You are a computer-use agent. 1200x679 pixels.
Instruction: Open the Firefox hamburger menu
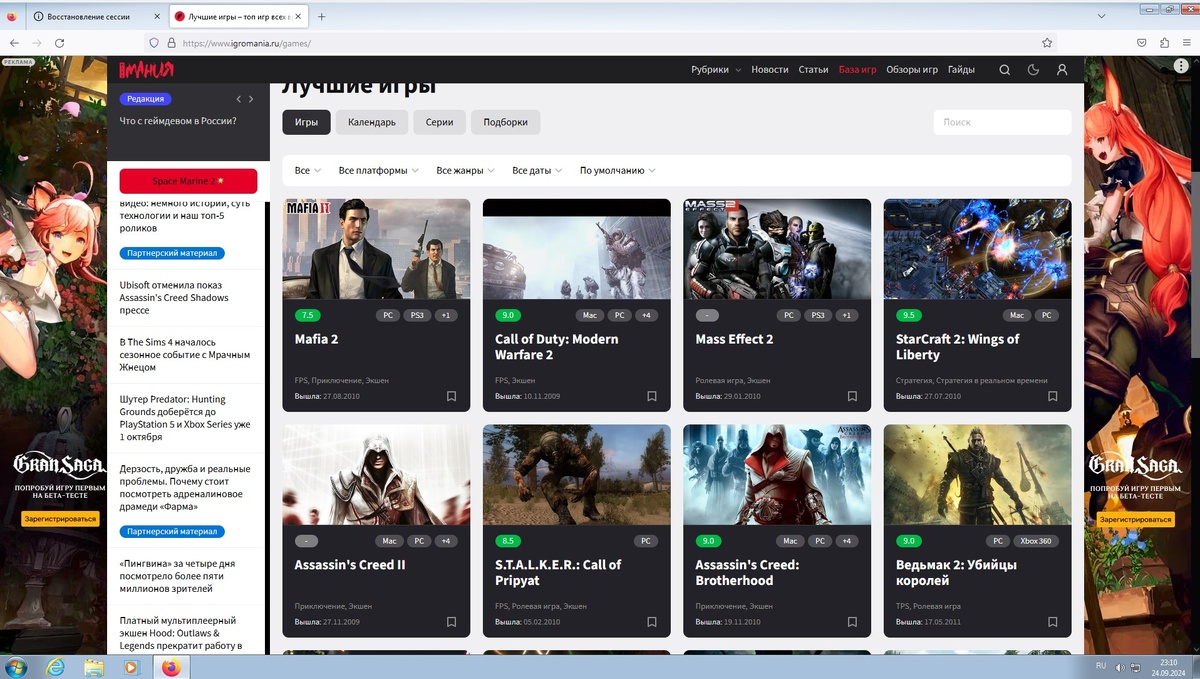pyautogui.click(x=1186, y=43)
